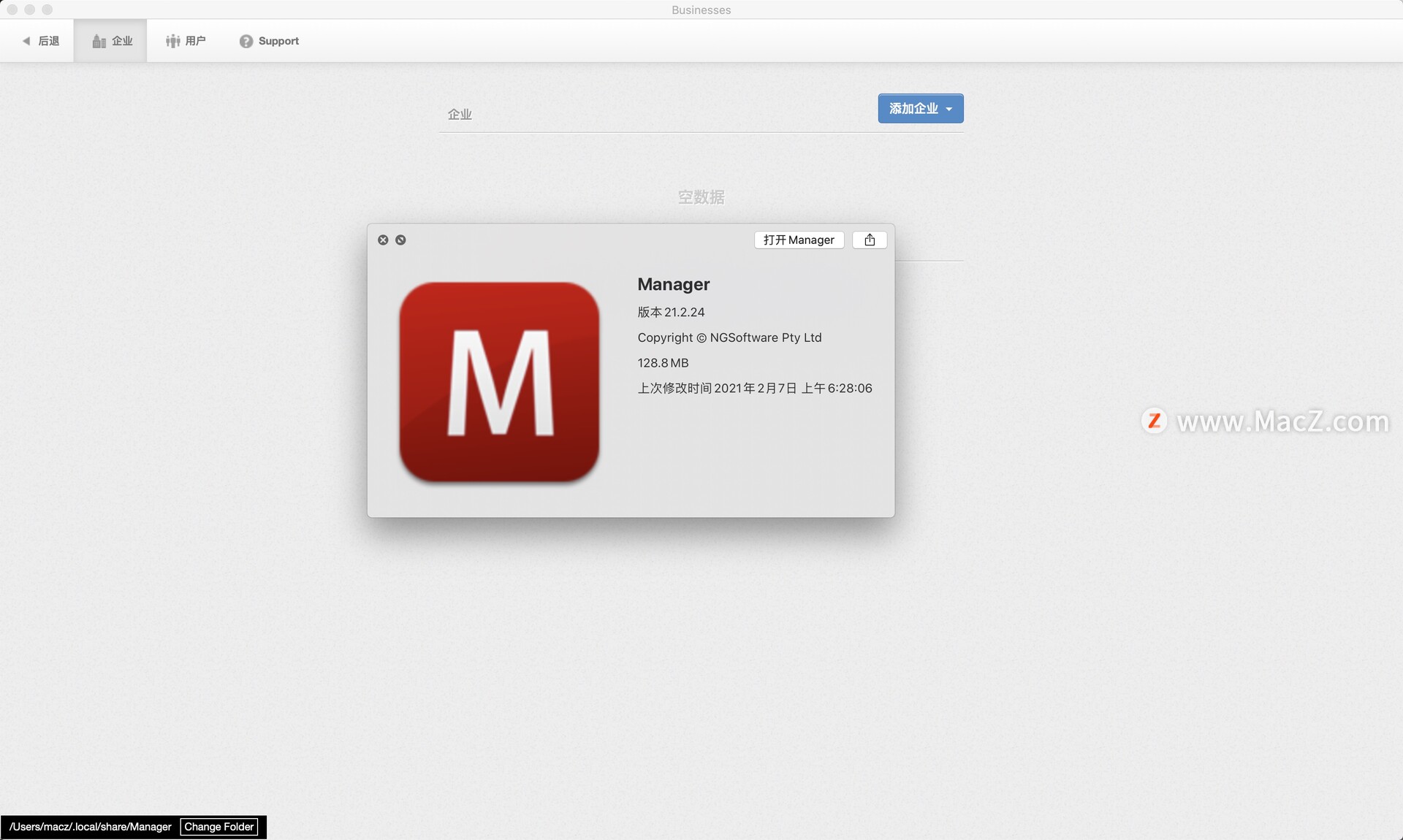Click the 用户 people icon
The height and width of the screenshot is (840, 1403).
[x=172, y=41]
